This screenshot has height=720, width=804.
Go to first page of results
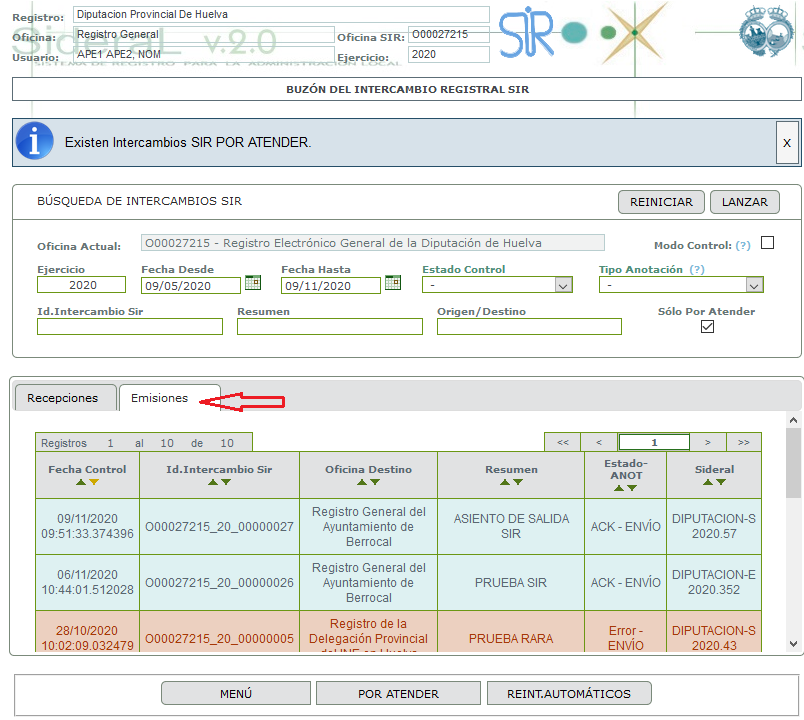(x=563, y=442)
